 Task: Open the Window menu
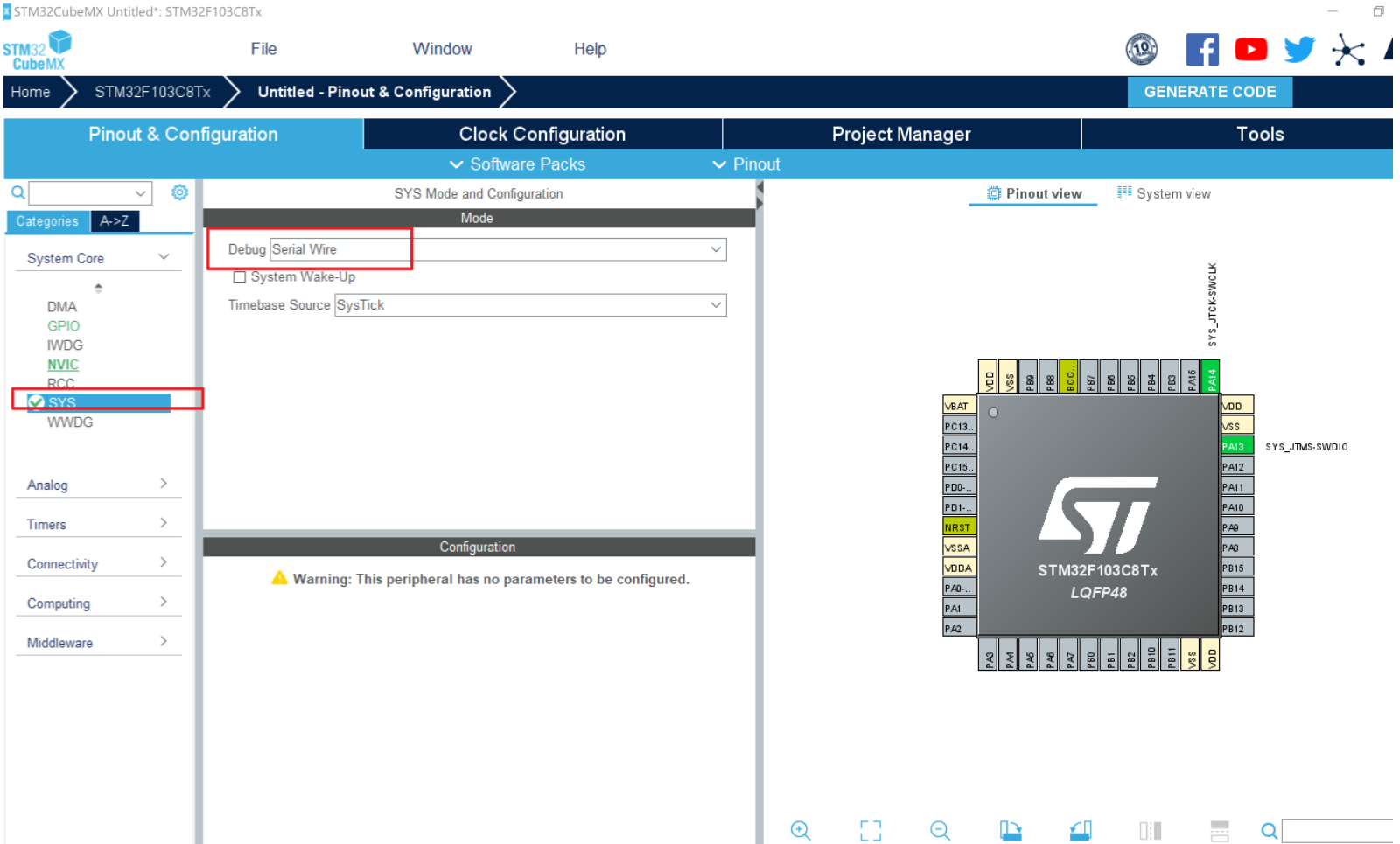click(x=442, y=49)
